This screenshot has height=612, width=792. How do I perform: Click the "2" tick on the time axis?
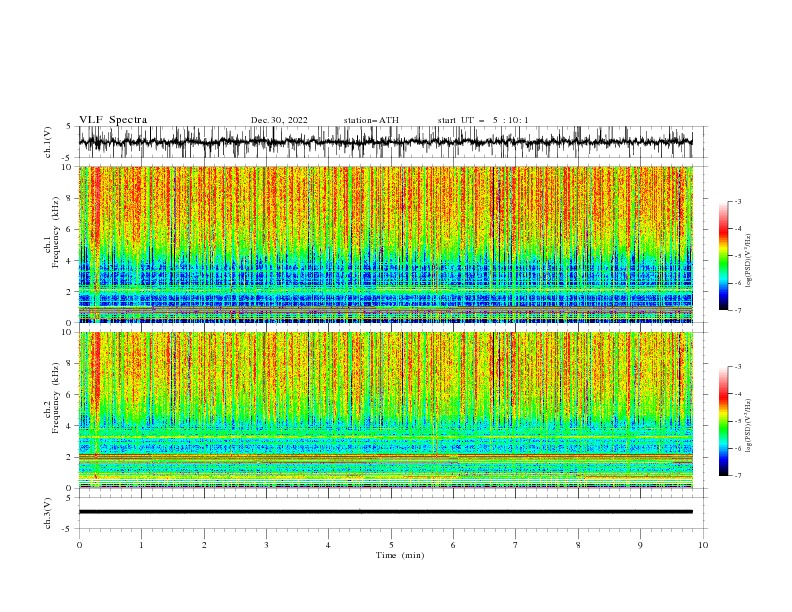204,545
